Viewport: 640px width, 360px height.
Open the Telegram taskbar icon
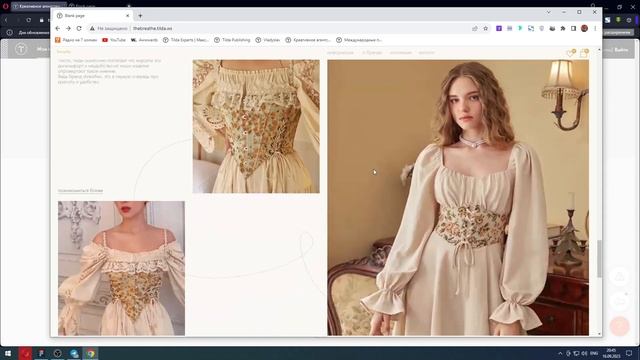coord(74,353)
